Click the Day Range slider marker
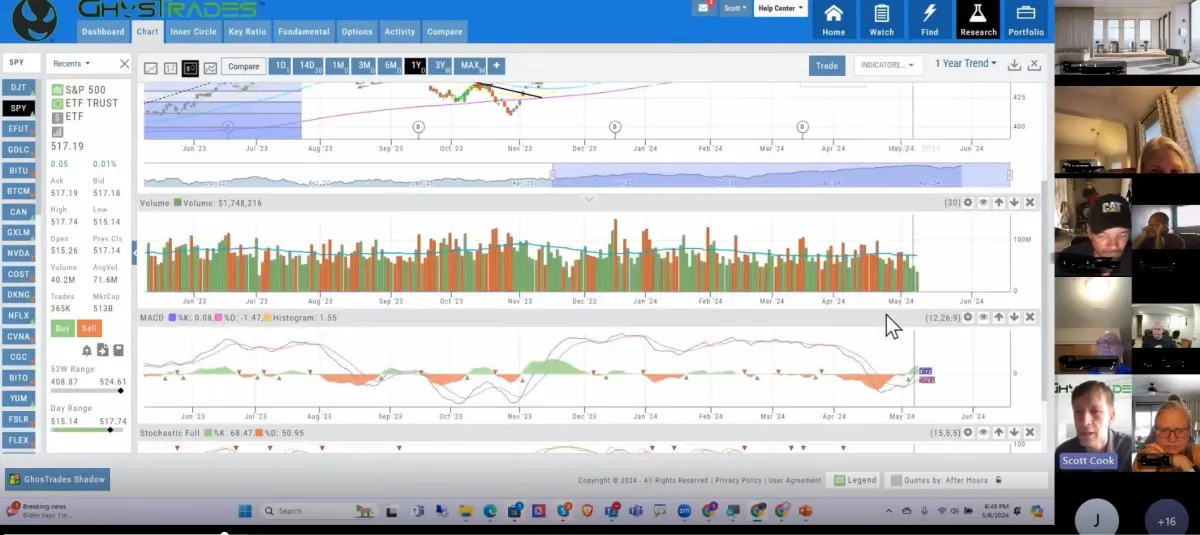Screen dimensions: 1200x535 [110, 430]
